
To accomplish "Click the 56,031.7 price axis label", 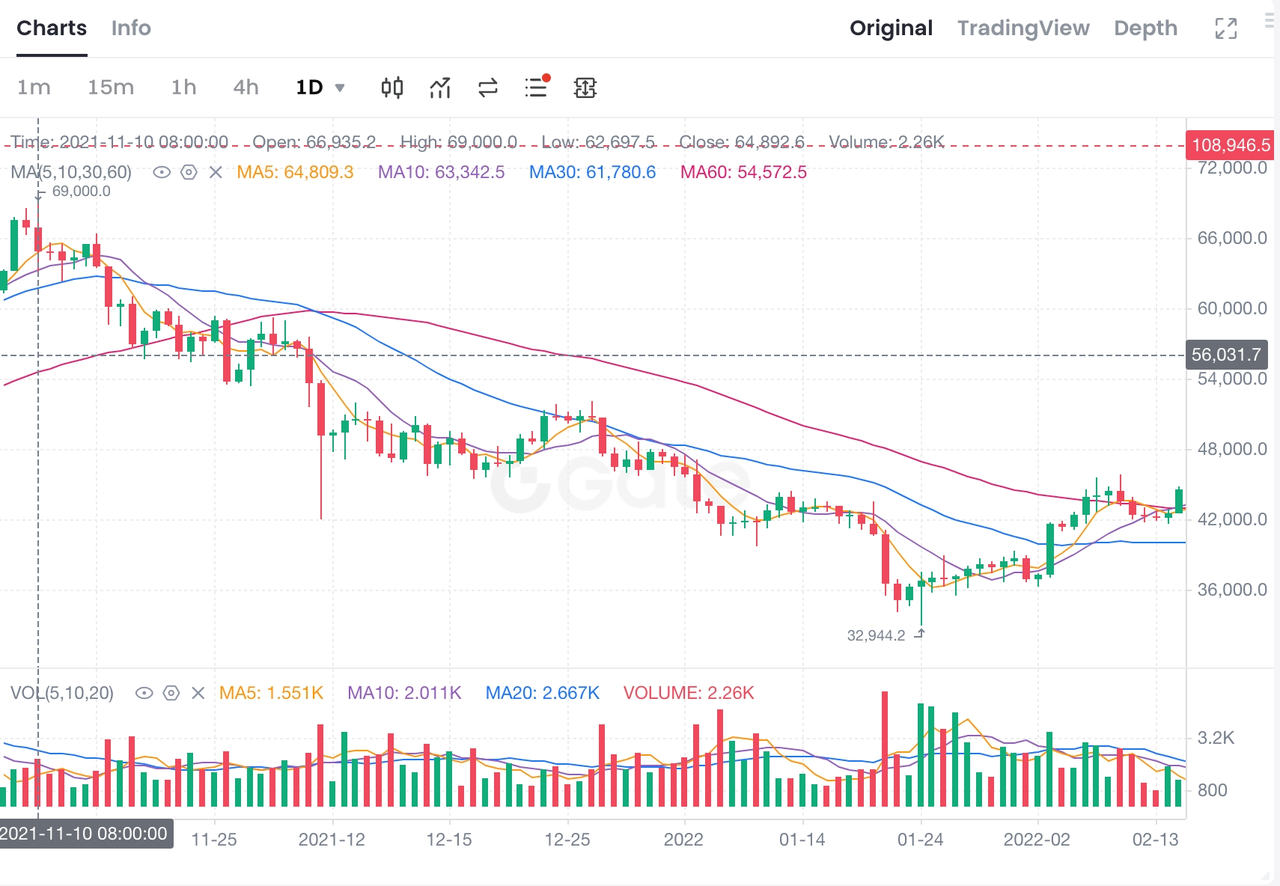I will [1226, 355].
